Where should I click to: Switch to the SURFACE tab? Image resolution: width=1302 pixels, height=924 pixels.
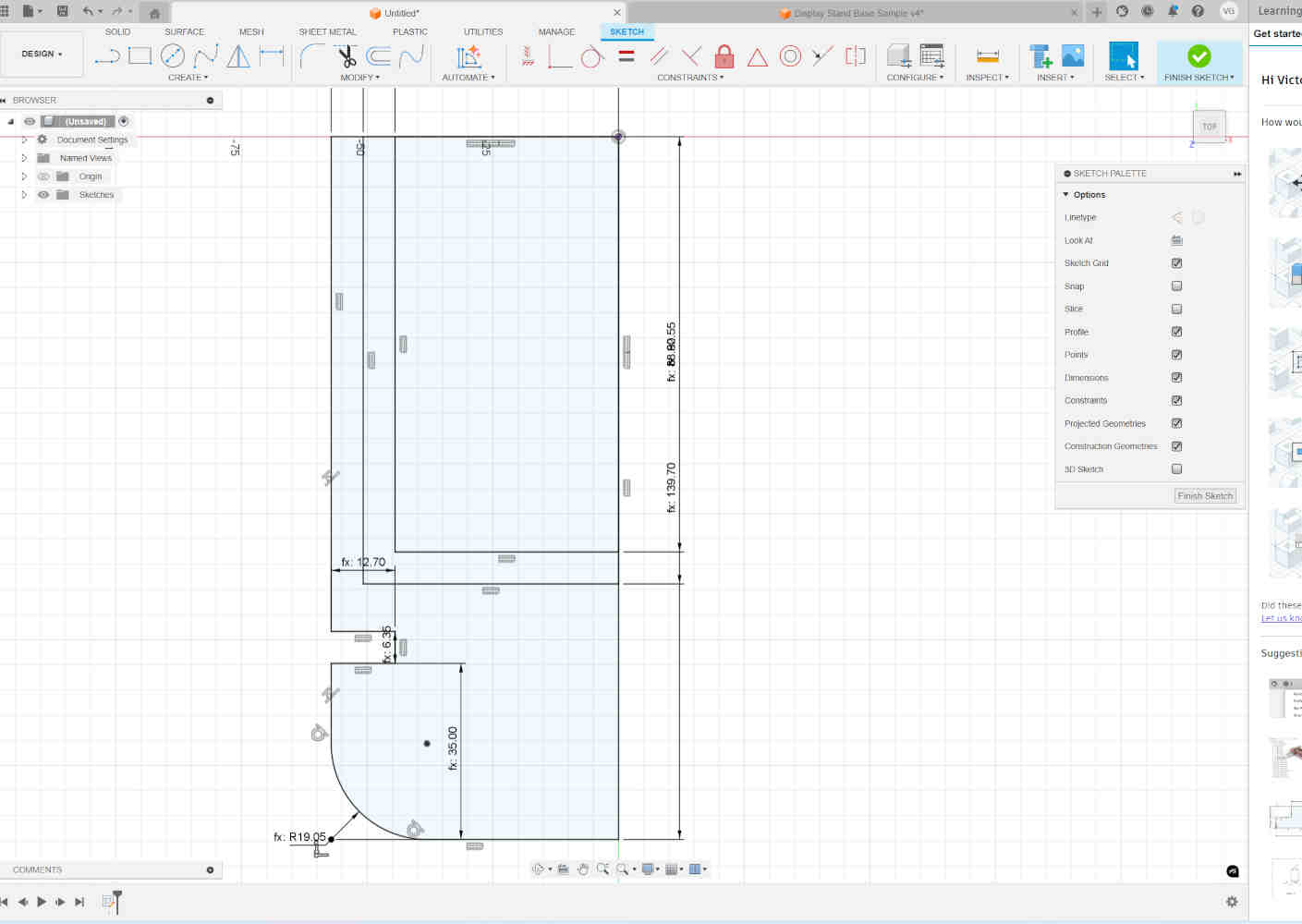coord(184,31)
